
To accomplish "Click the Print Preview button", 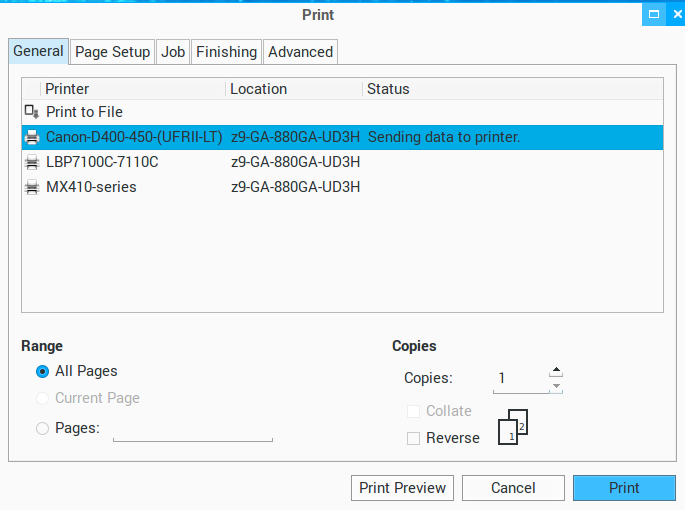I will click(x=402, y=488).
